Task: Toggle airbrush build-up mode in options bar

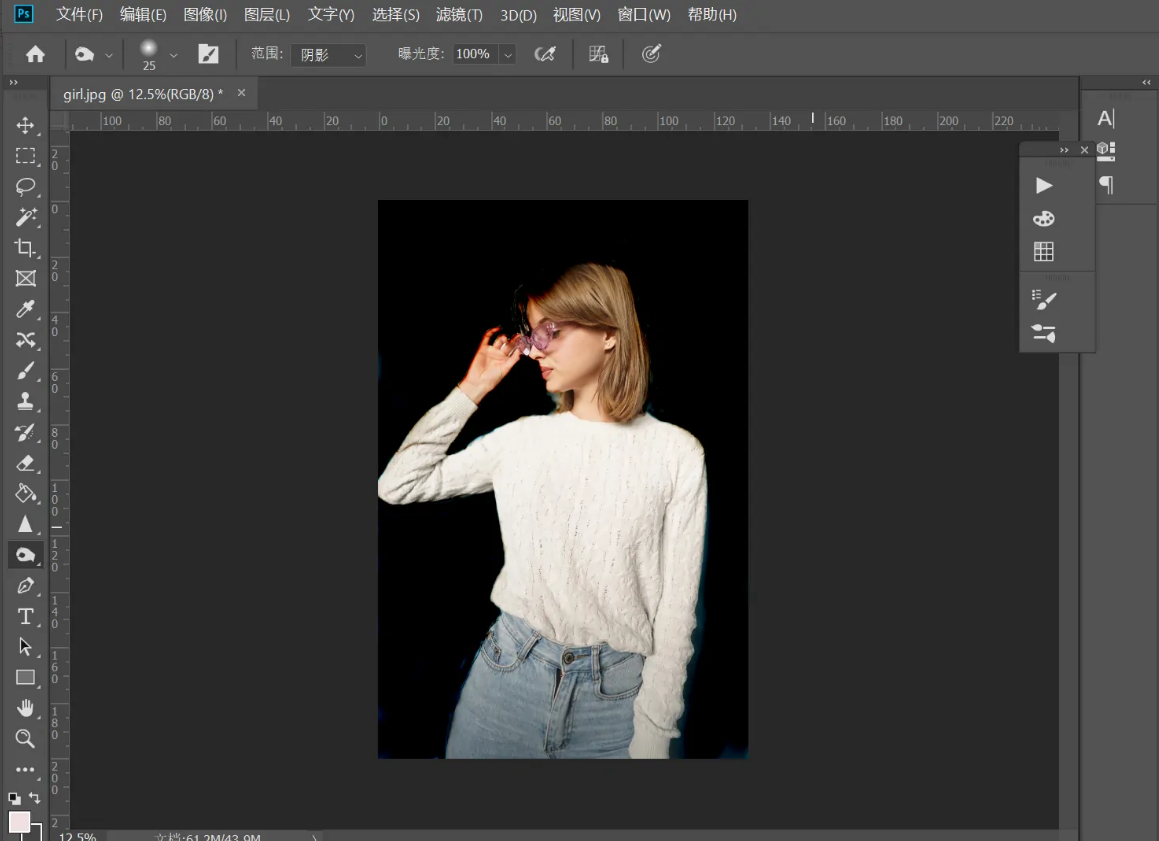Action: tap(545, 54)
